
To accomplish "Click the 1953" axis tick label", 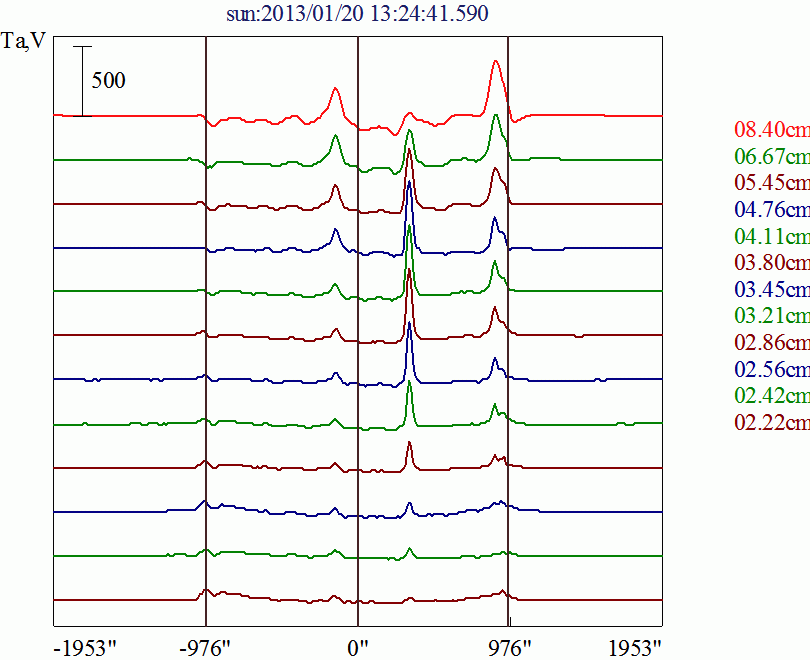I will tap(635, 649).
